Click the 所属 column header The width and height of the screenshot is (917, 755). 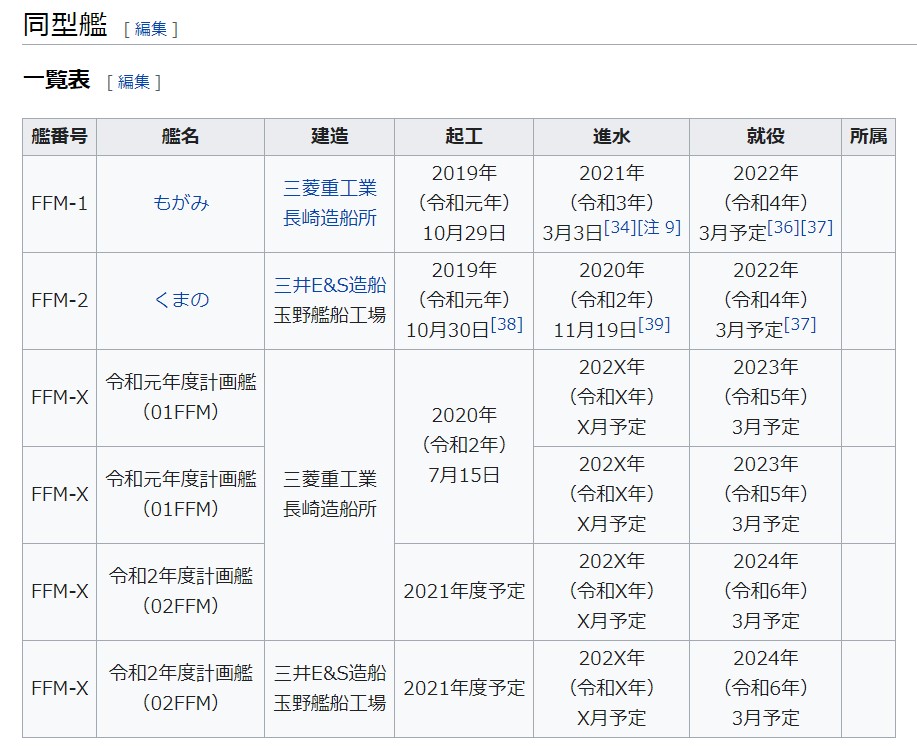point(868,137)
